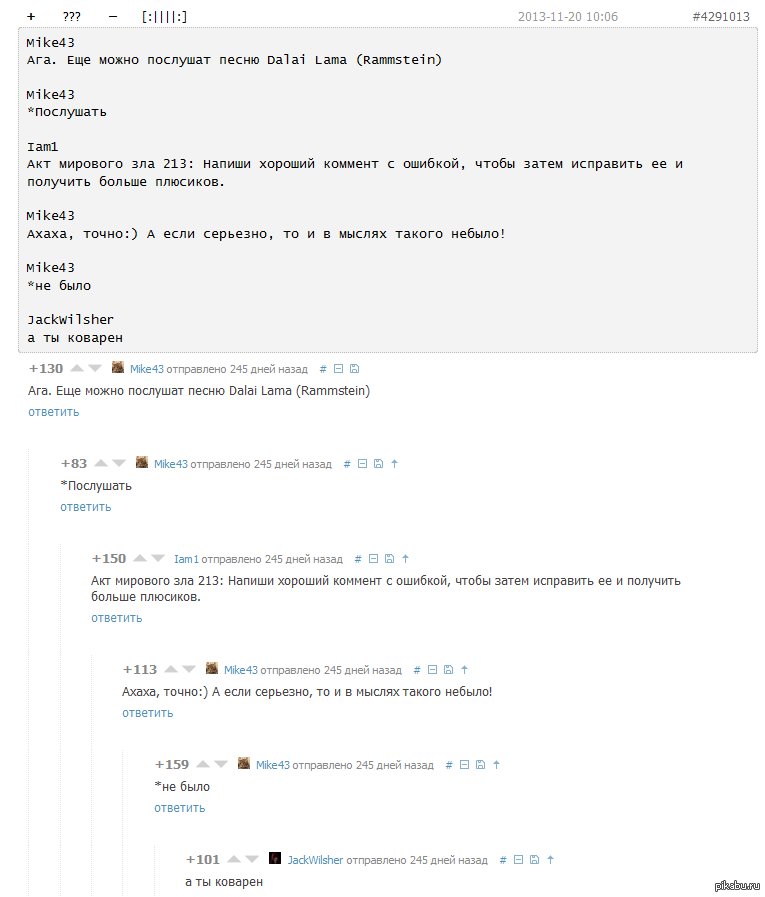Open permalink hash of the +159 comment
This screenshot has width=765, height=897.
click(x=449, y=765)
